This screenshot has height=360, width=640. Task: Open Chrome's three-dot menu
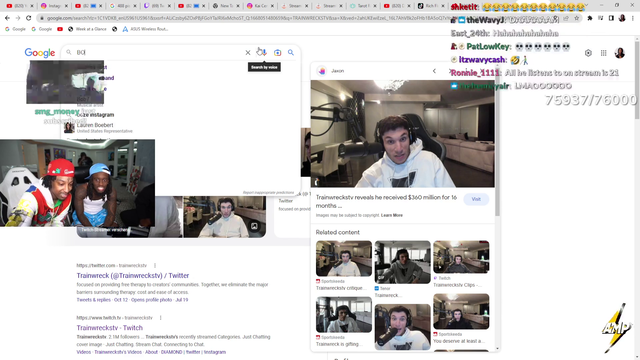pyautogui.click(x=633, y=18)
